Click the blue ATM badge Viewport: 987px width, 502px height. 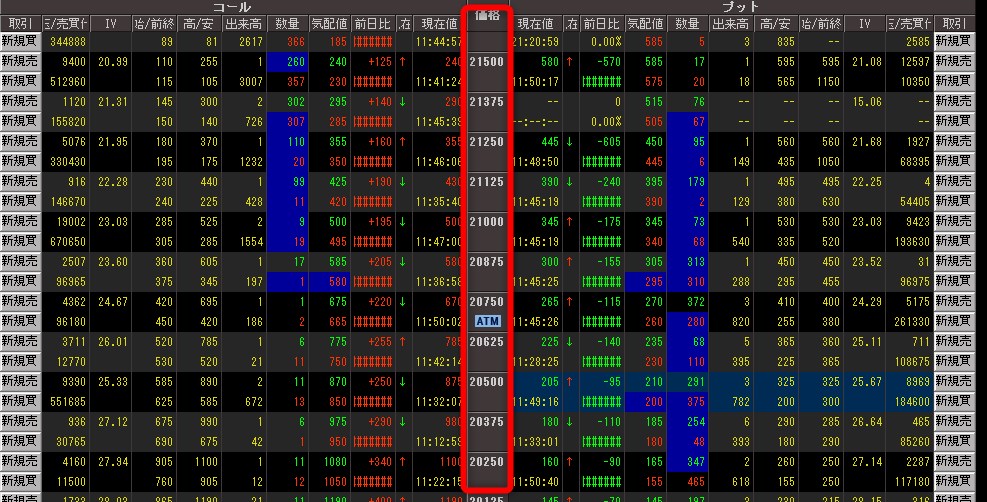(487, 321)
